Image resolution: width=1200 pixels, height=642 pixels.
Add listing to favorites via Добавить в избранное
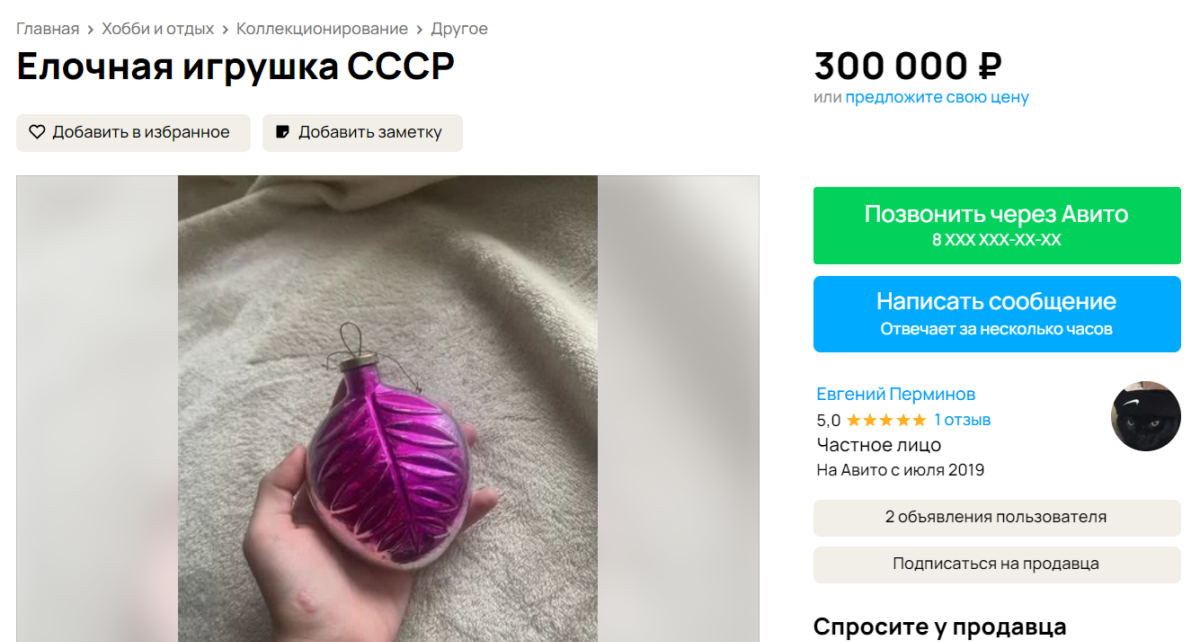coord(133,133)
